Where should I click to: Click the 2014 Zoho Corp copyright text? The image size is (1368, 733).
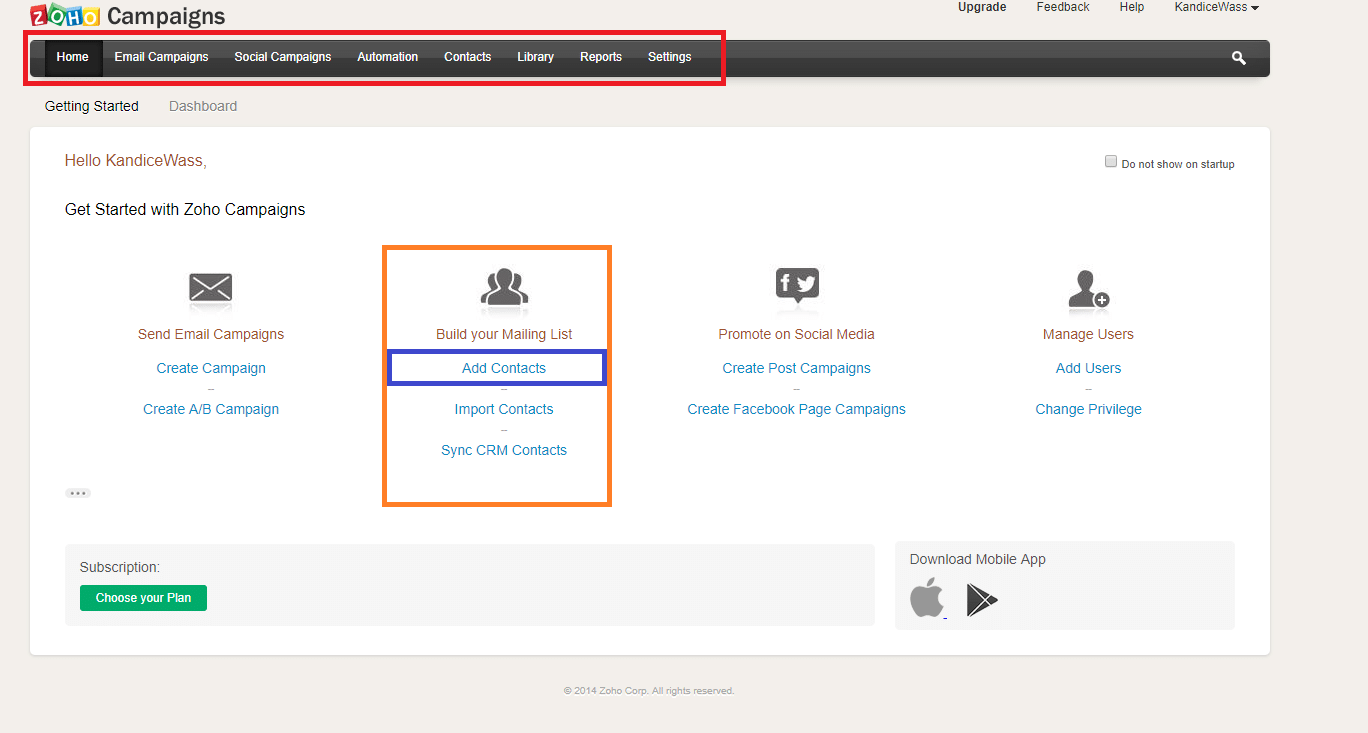[x=649, y=691]
